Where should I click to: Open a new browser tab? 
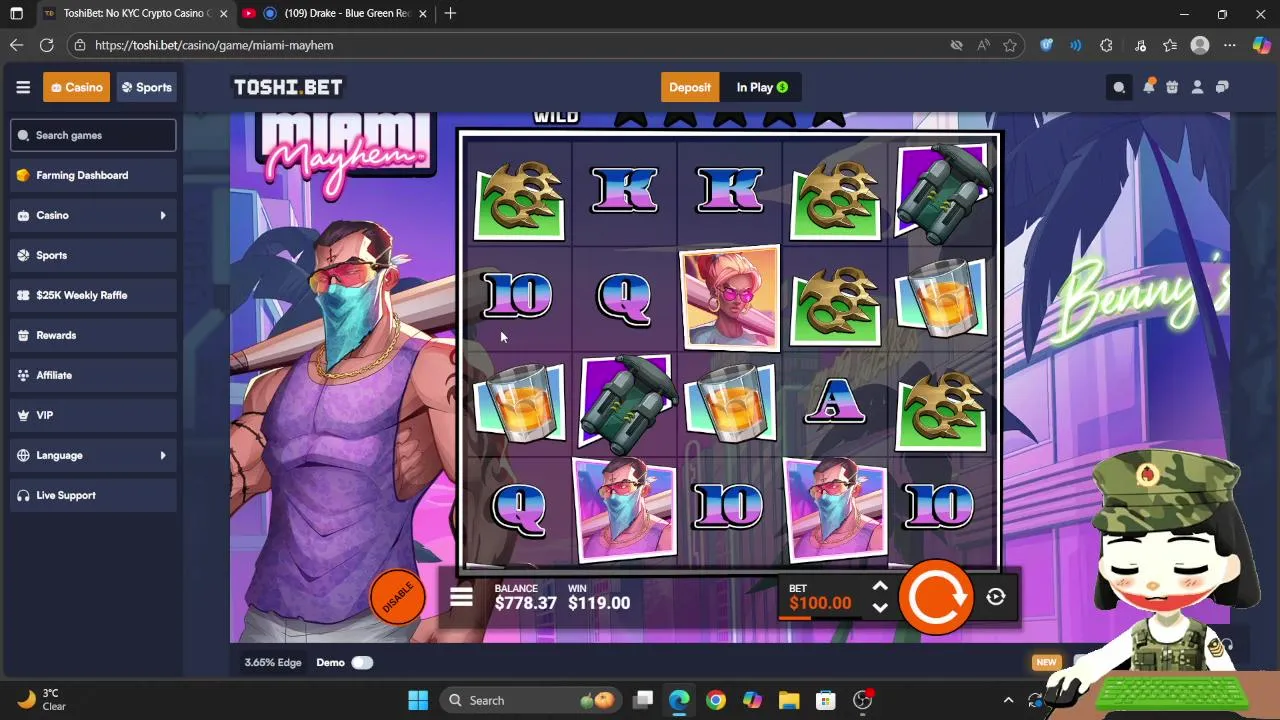point(450,13)
